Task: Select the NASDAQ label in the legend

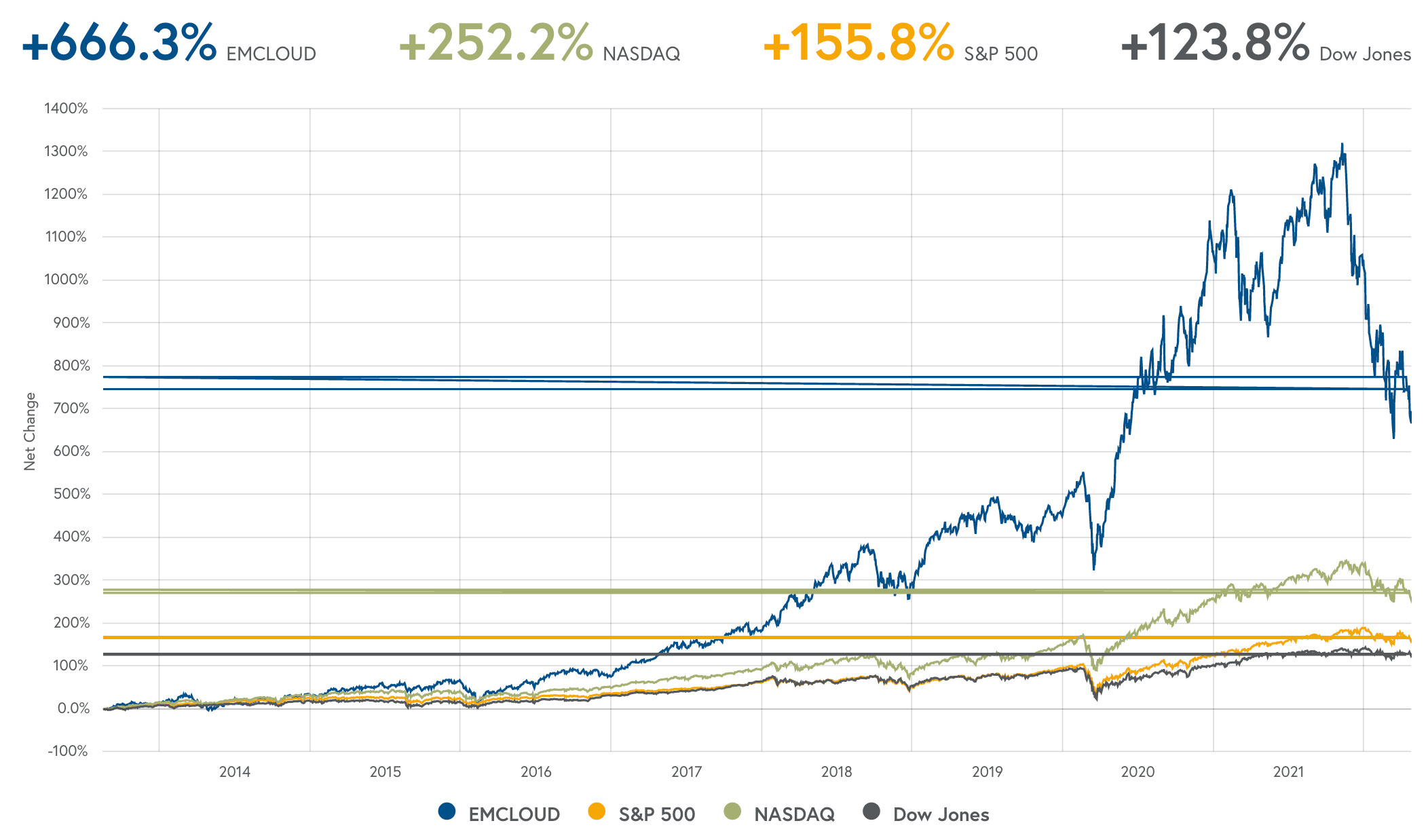Action: [x=795, y=814]
